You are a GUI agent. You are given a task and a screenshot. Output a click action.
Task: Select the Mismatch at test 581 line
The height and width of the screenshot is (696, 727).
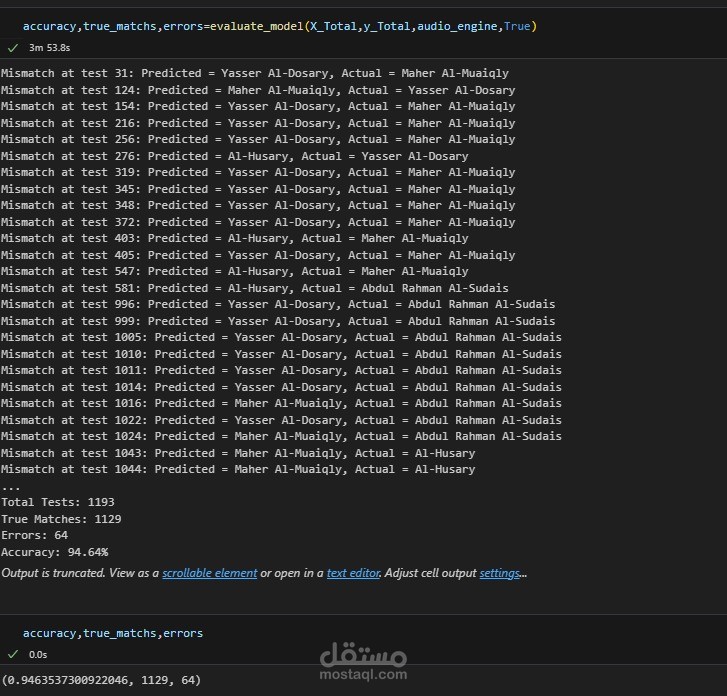click(255, 287)
